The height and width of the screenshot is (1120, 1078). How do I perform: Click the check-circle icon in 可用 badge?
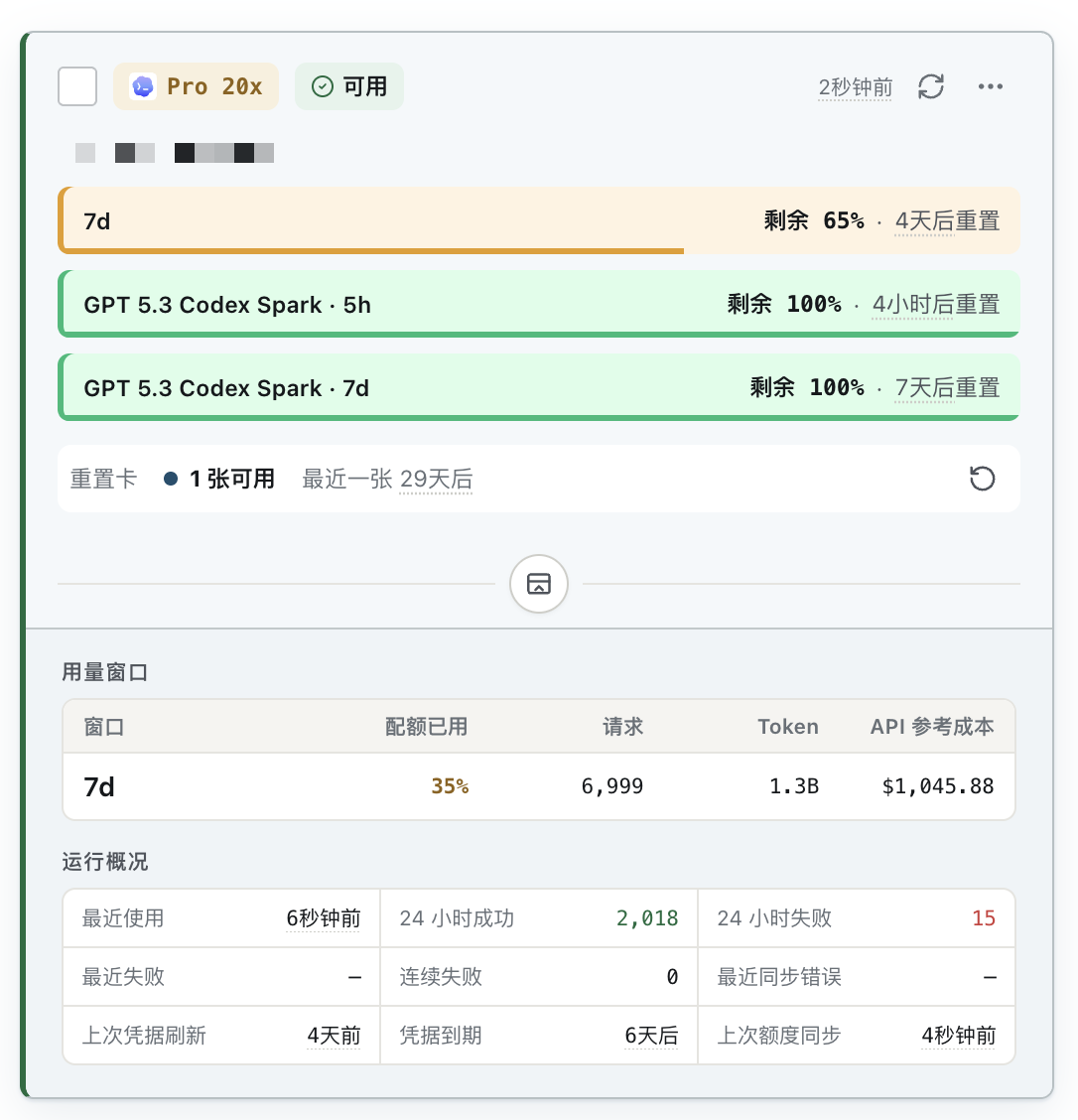(322, 86)
